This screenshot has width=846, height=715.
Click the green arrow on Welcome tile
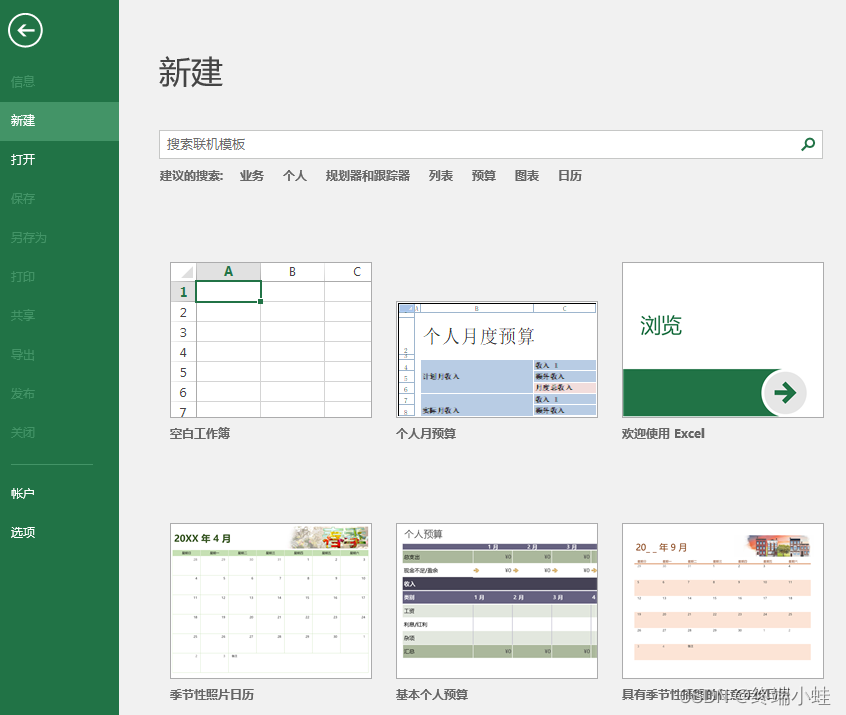pyautogui.click(x=784, y=392)
